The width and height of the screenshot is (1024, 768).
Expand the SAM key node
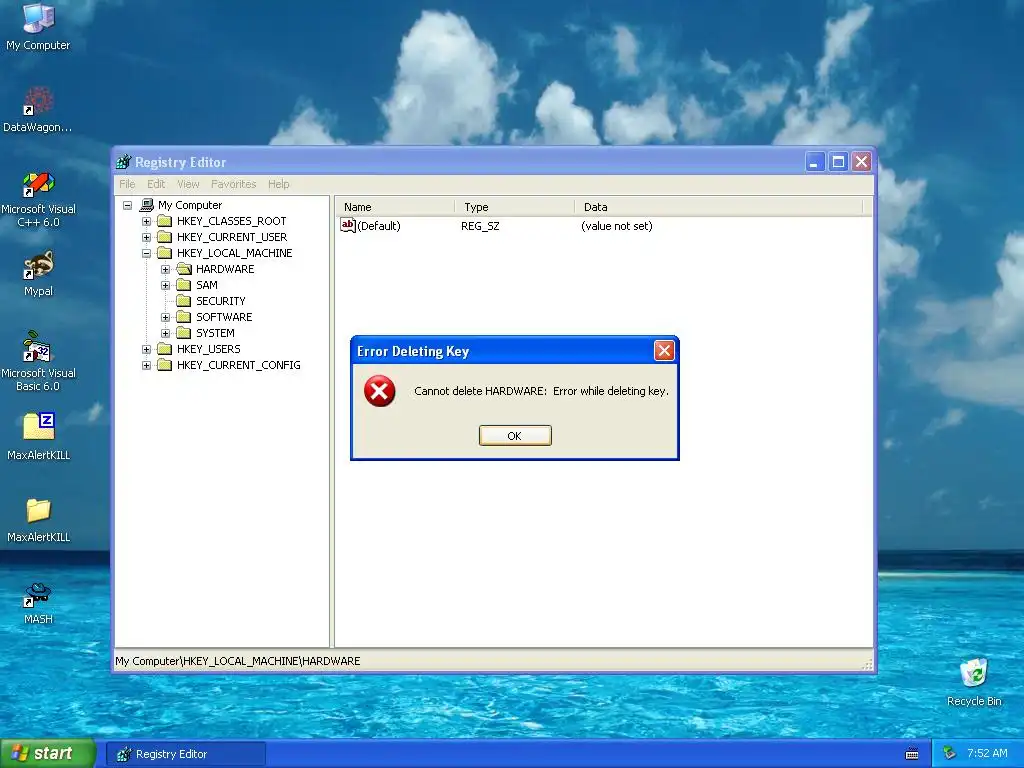[x=165, y=285]
